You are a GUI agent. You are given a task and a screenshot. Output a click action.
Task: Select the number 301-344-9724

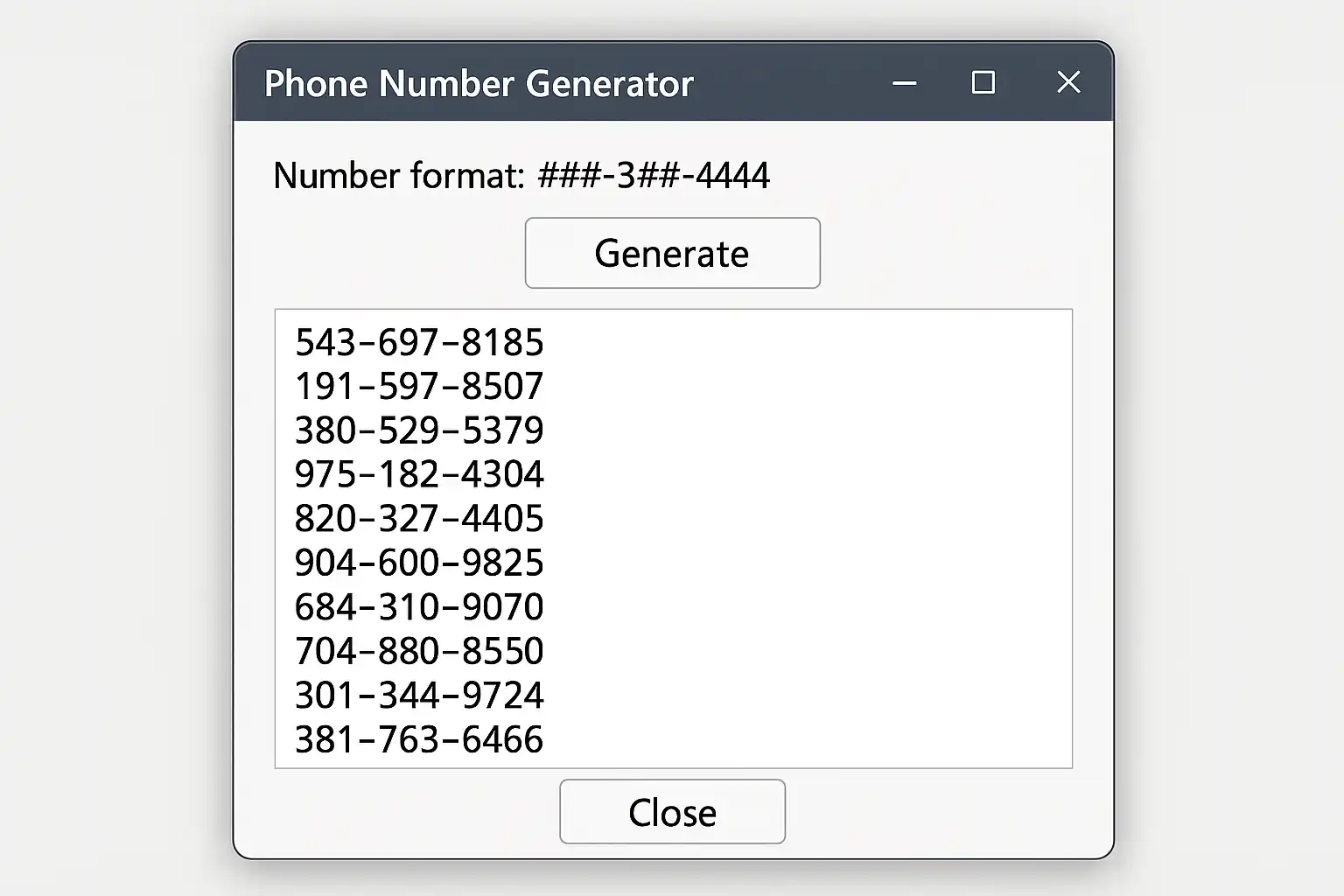(419, 696)
